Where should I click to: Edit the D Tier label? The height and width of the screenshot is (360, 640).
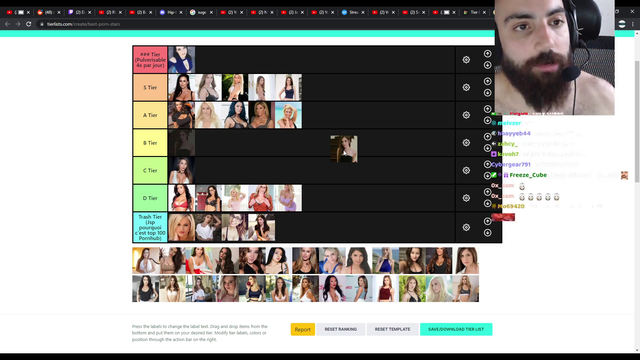(150, 198)
